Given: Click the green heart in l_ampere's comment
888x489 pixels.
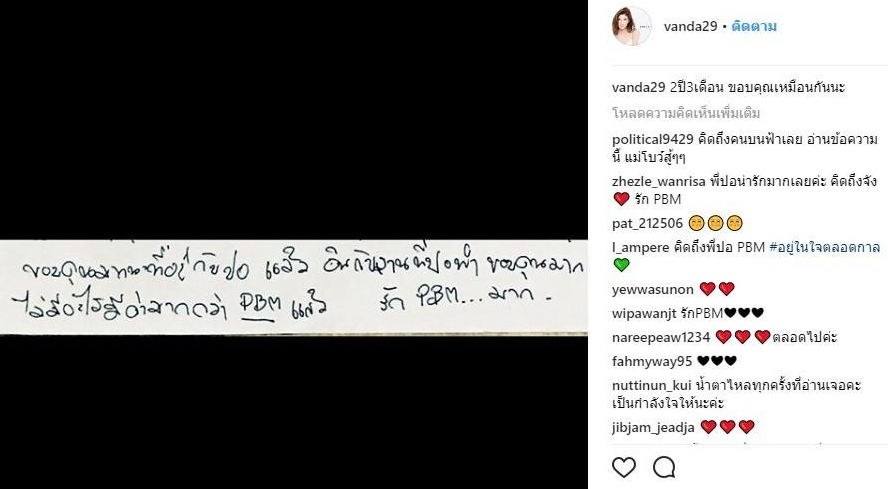Looking at the screenshot, I should (x=621, y=265).
